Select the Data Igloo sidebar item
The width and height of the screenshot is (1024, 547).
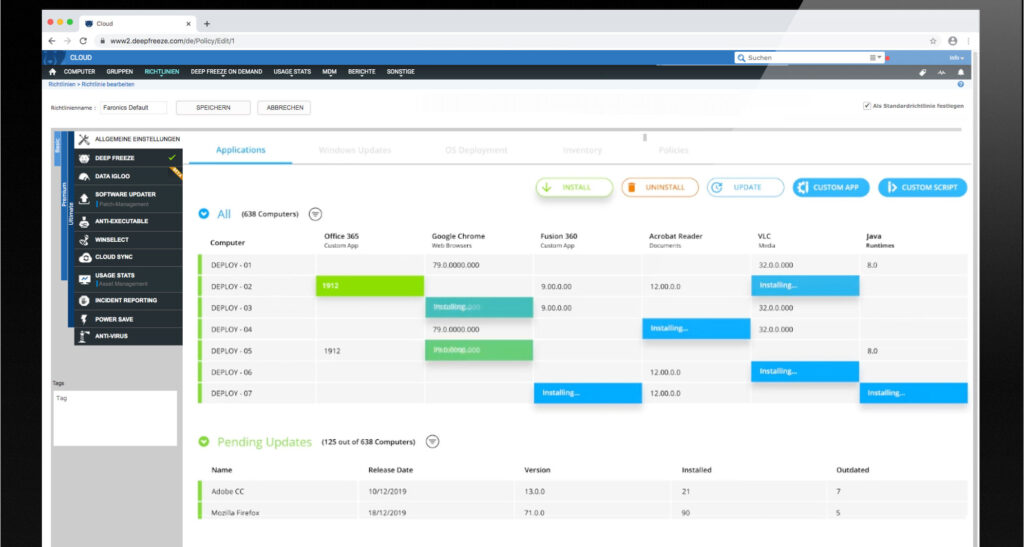point(112,176)
